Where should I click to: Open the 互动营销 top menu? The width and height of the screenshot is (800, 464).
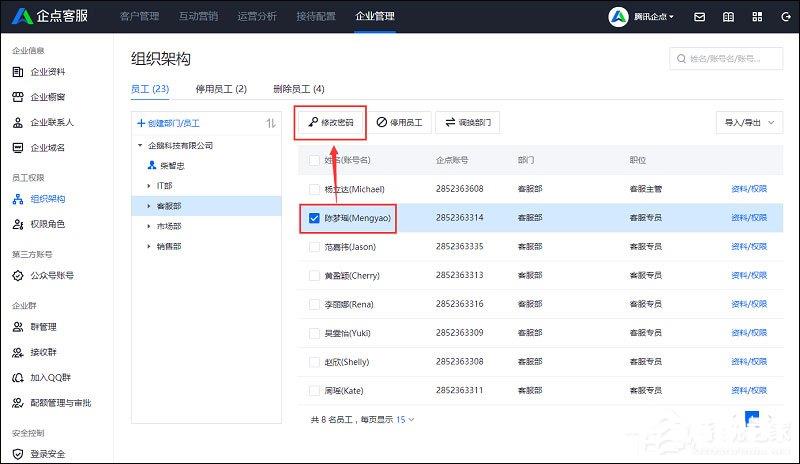coord(198,16)
